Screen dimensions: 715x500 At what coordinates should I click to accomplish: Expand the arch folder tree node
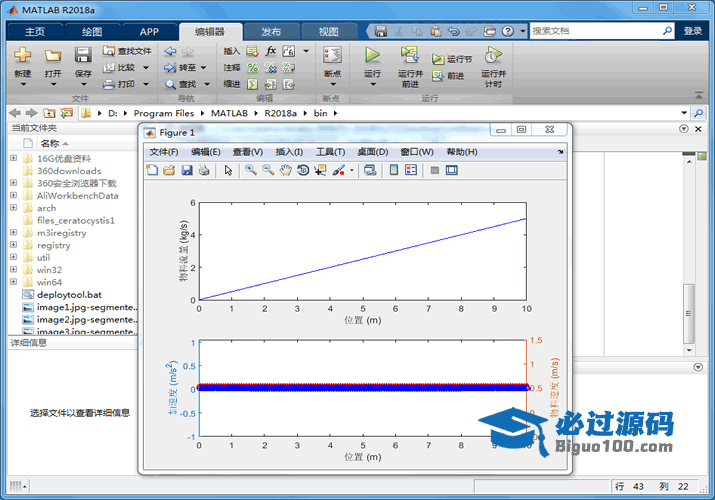coord(13,207)
